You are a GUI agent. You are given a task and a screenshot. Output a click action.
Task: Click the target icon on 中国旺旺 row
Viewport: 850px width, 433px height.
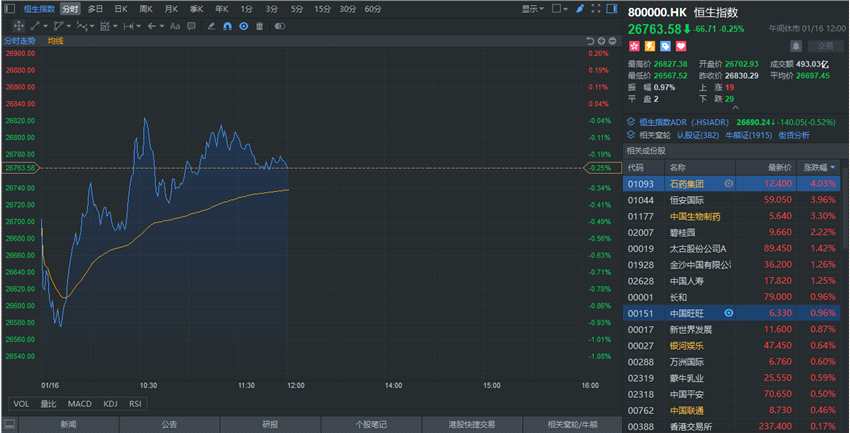(x=729, y=313)
